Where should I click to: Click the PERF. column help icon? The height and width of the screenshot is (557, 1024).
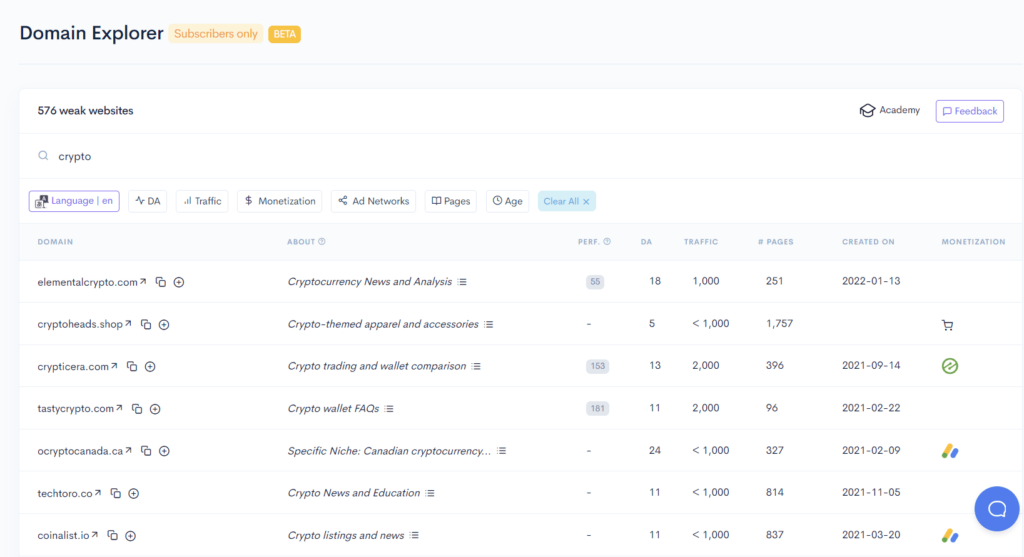[x=607, y=242]
